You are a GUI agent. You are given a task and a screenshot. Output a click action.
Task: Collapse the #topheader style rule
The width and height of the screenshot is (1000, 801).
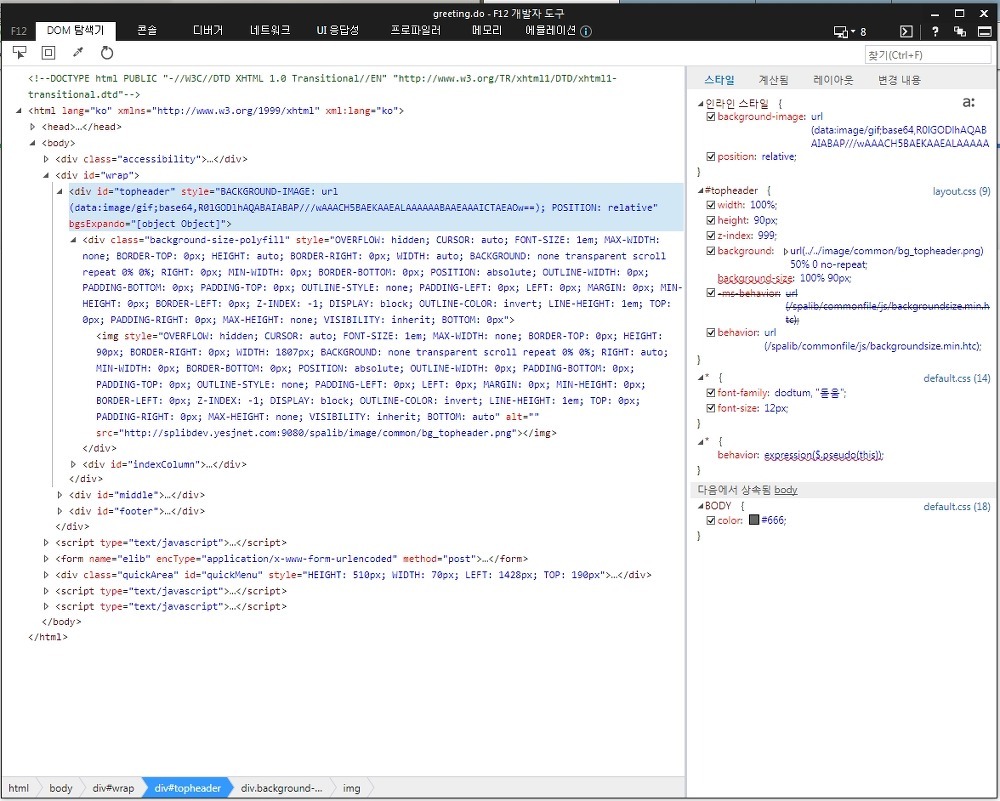pos(701,190)
